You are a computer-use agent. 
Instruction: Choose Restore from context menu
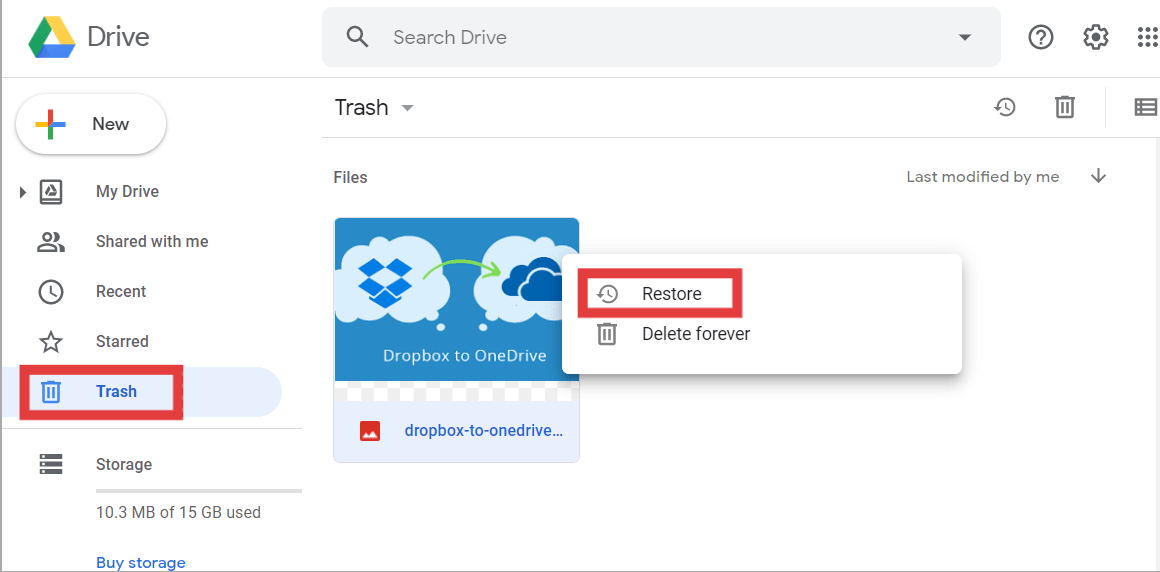pos(671,294)
